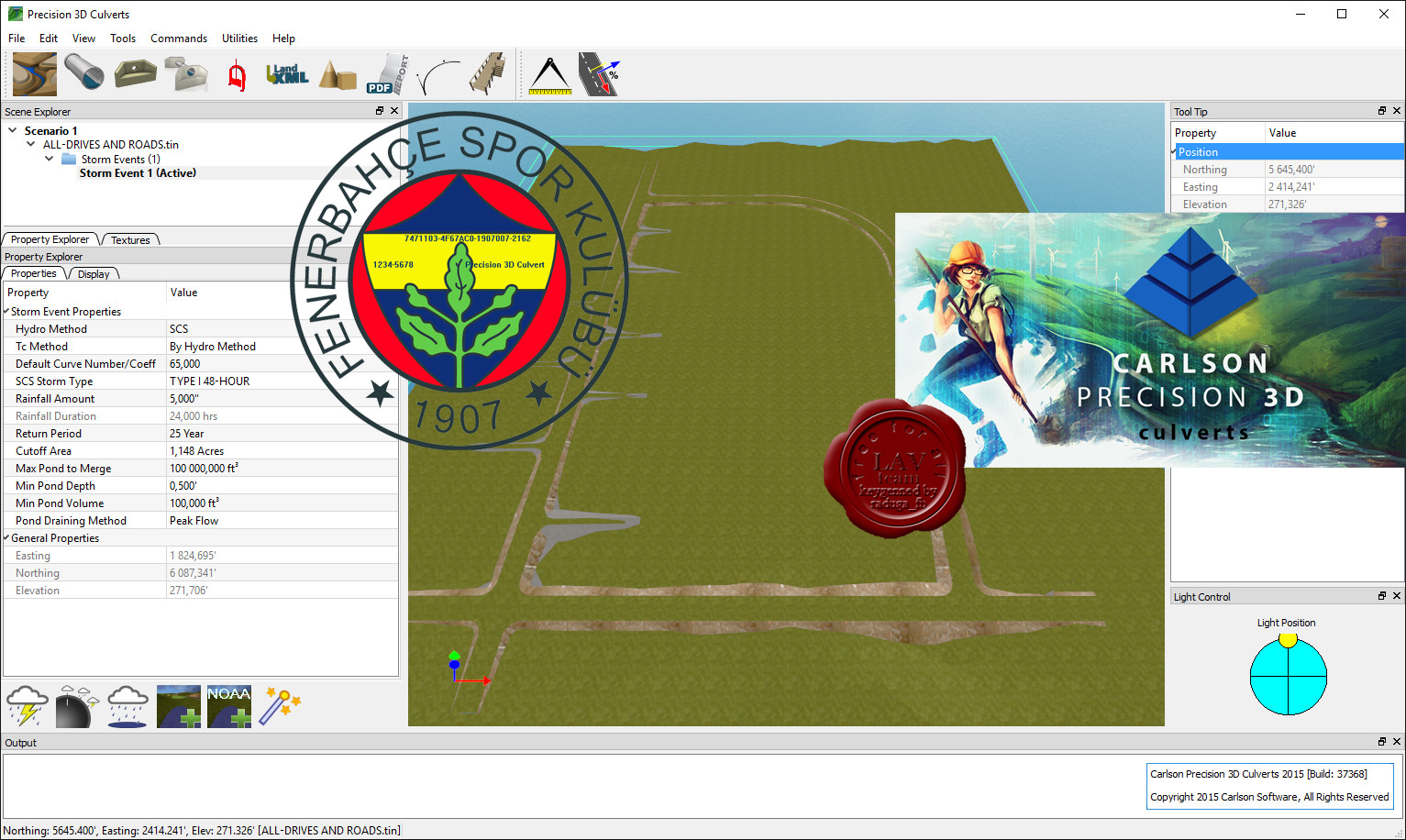Switch to the Display tab
Viewport: 1406px width, 840px height.
click(94, 273)
